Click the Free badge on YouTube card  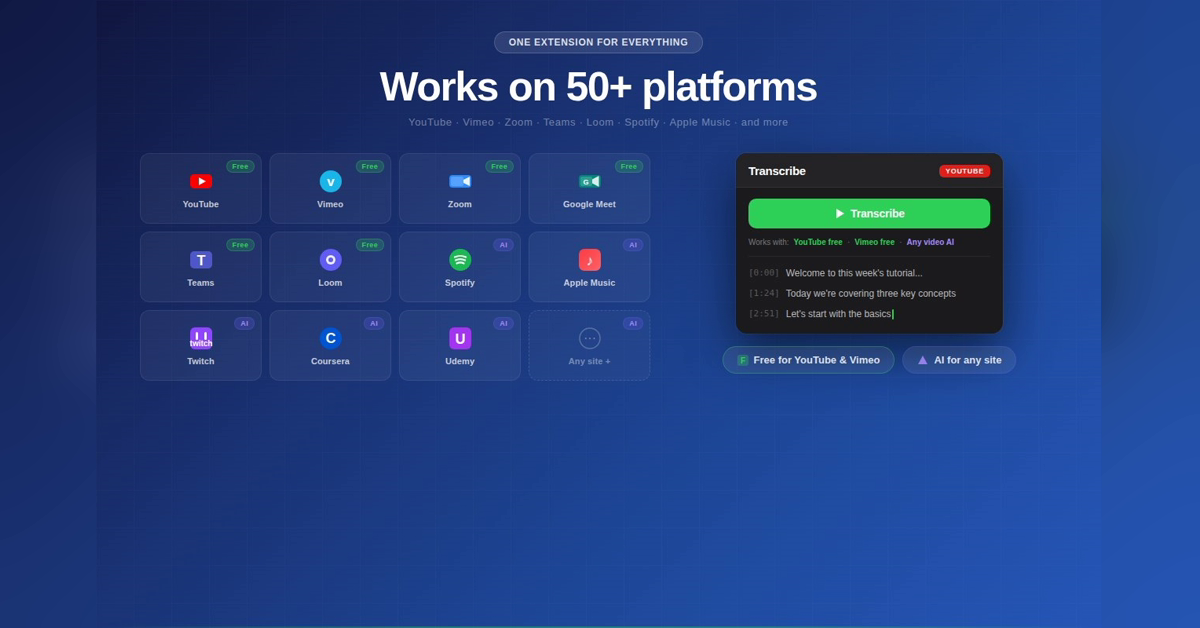tap(240, 166)
